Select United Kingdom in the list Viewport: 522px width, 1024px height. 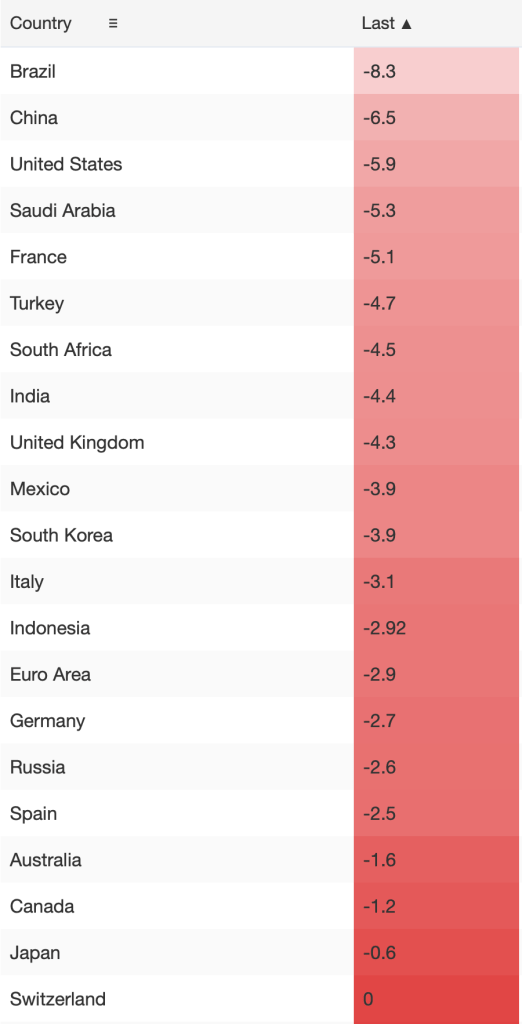point(77,443)
